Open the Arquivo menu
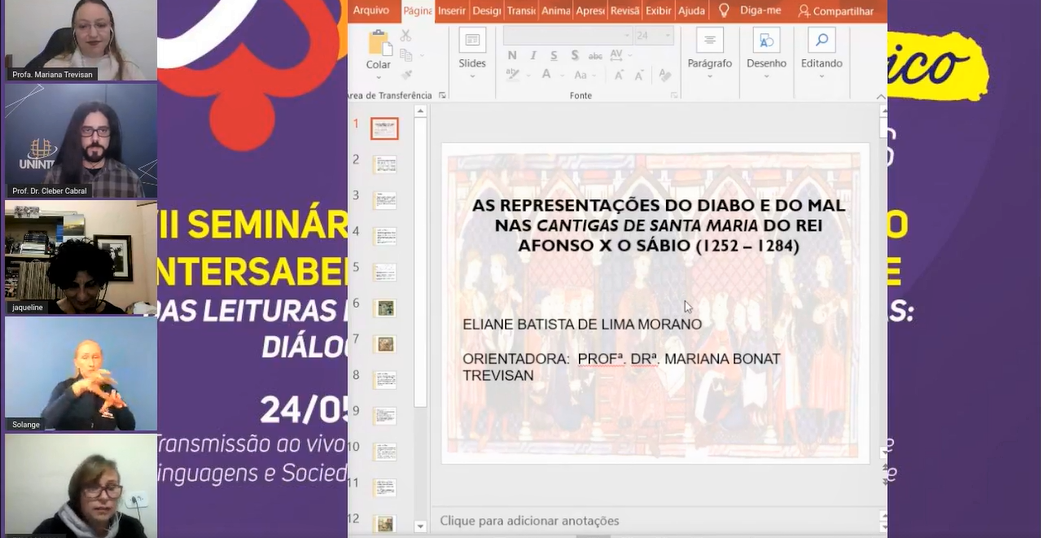Screen dimensions: 1041x538 (371, 11)
